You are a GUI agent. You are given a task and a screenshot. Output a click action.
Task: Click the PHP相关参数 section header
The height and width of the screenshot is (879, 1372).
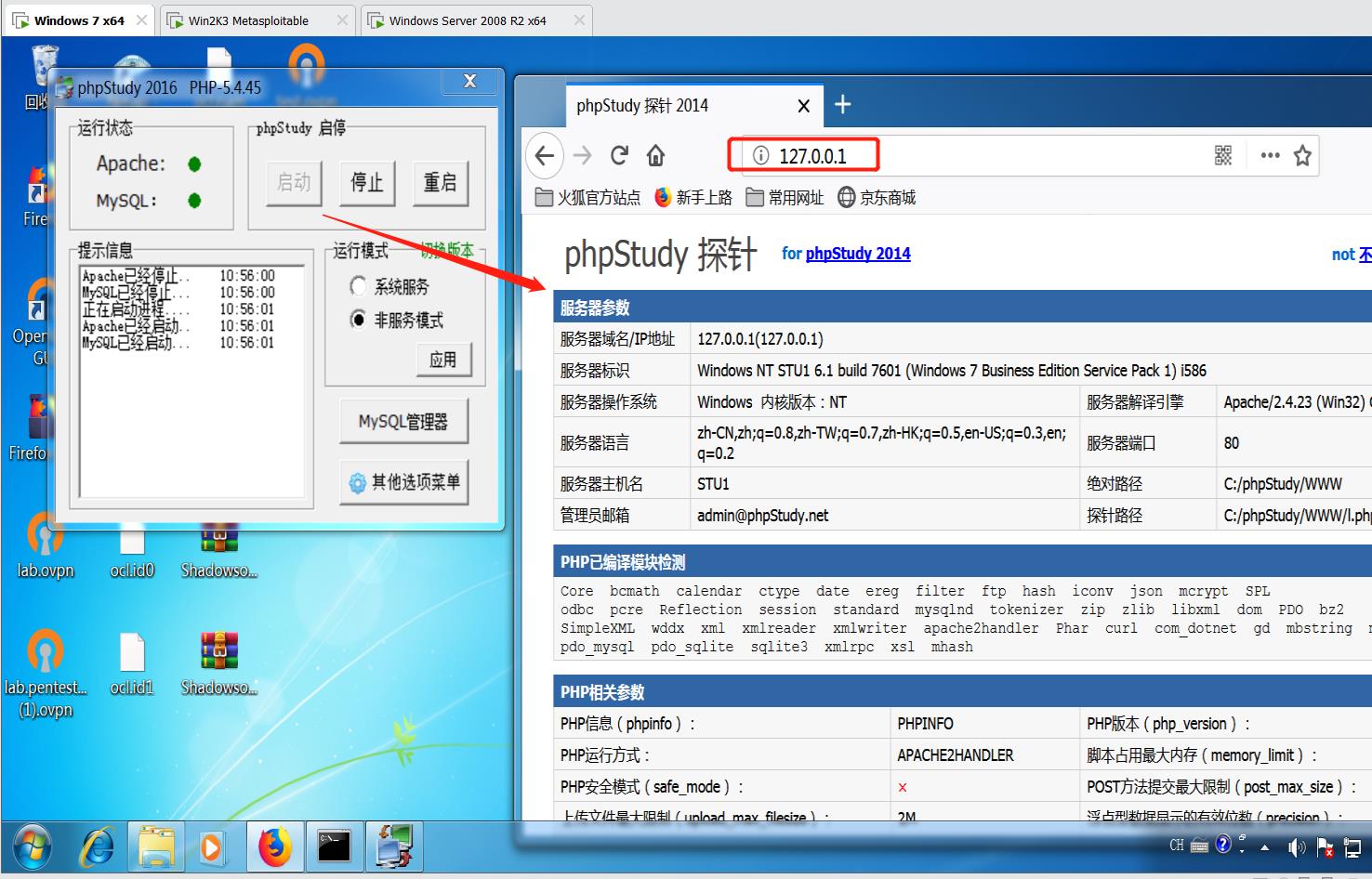(x=962, y=692)
